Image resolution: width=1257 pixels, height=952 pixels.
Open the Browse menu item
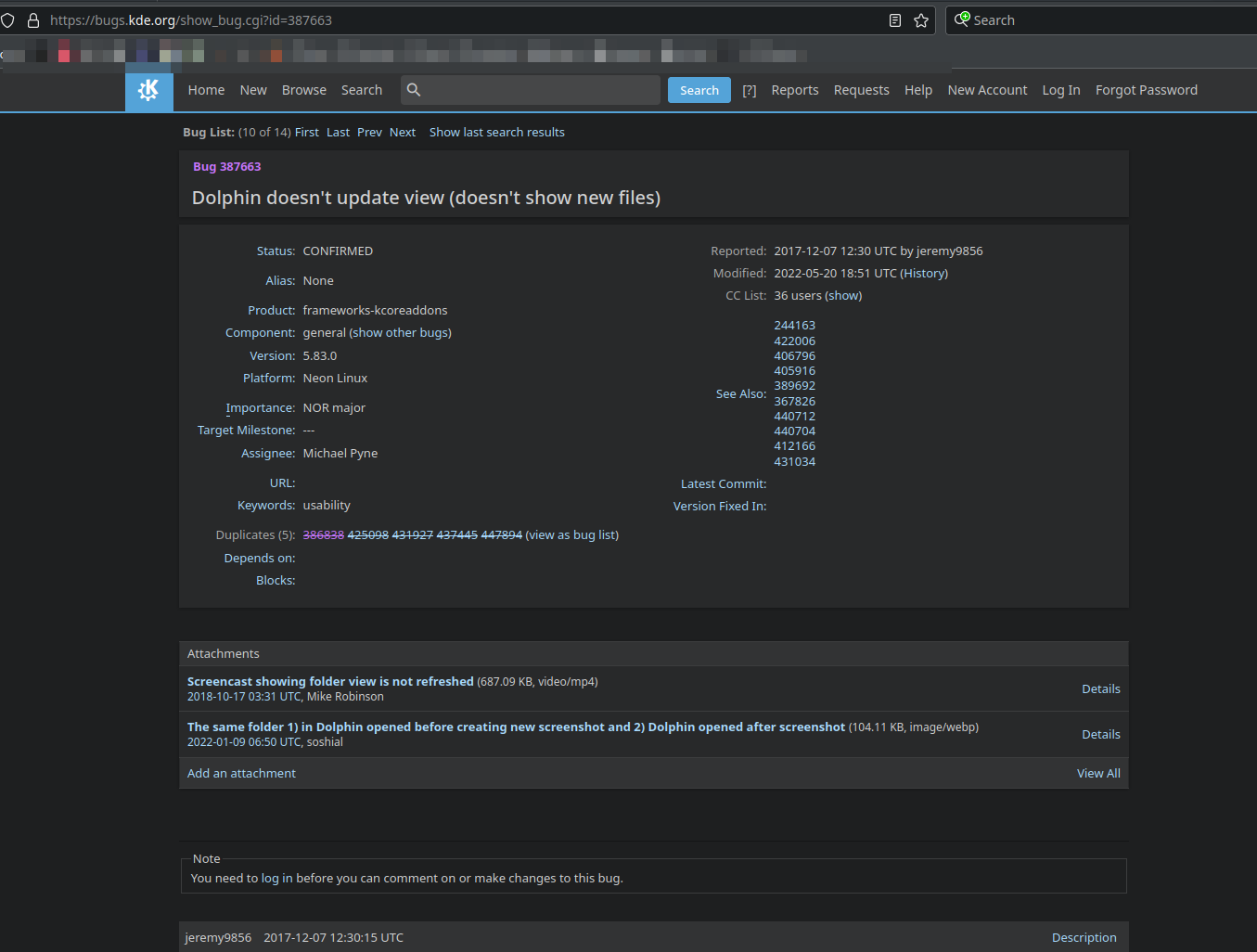pos(303,90)
